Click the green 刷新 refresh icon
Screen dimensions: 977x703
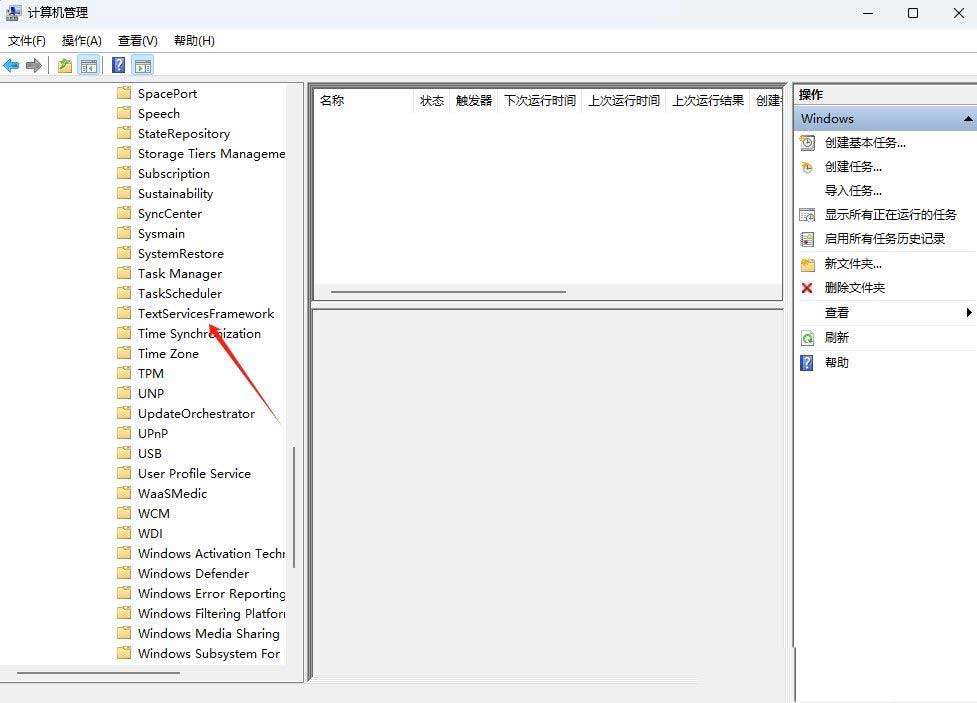(807, 338)
